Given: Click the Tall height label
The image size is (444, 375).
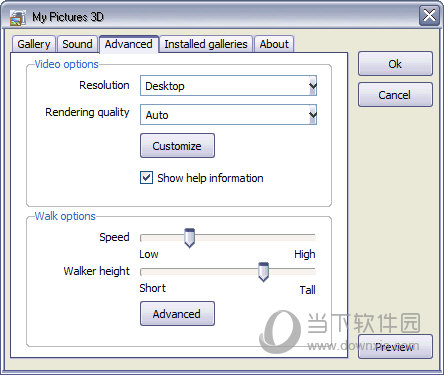Looking at the screenshot, I should click(x=307, y=290).
